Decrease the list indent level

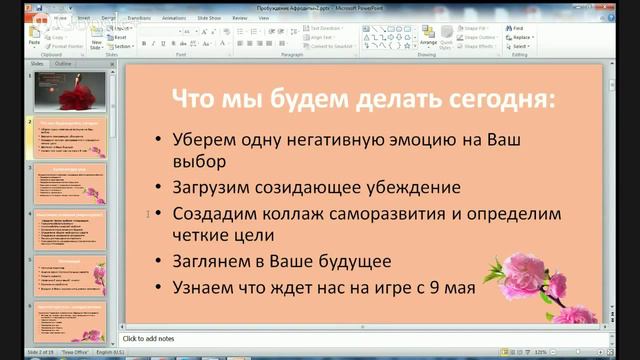coord(271,32)
